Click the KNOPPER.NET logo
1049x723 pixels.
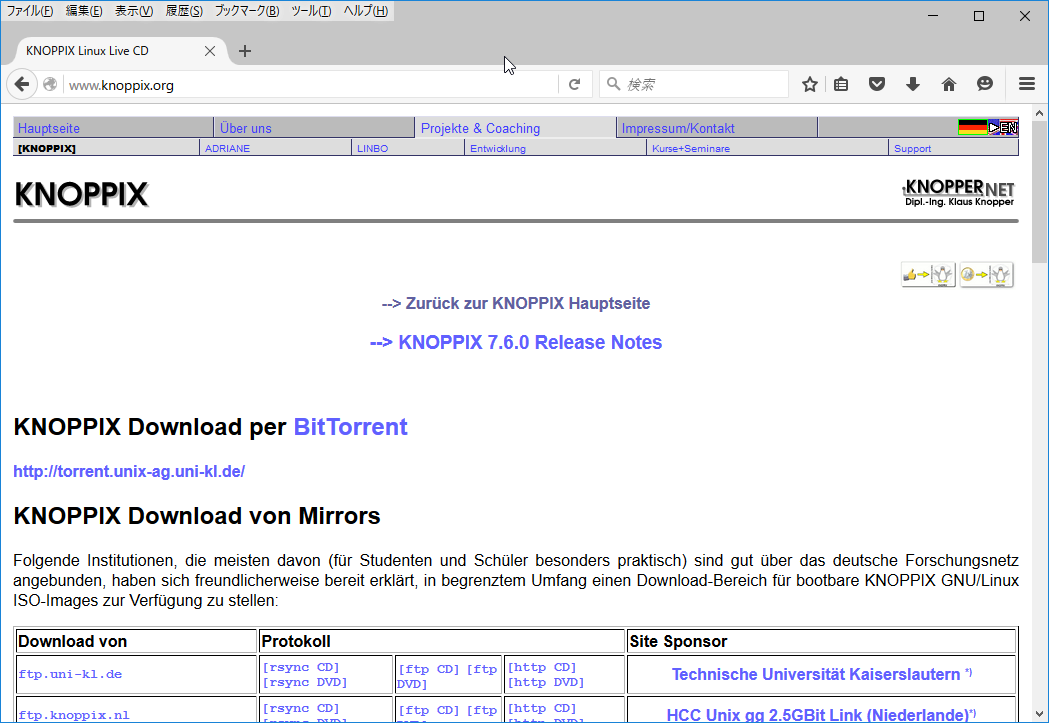(x=959, y=193)
